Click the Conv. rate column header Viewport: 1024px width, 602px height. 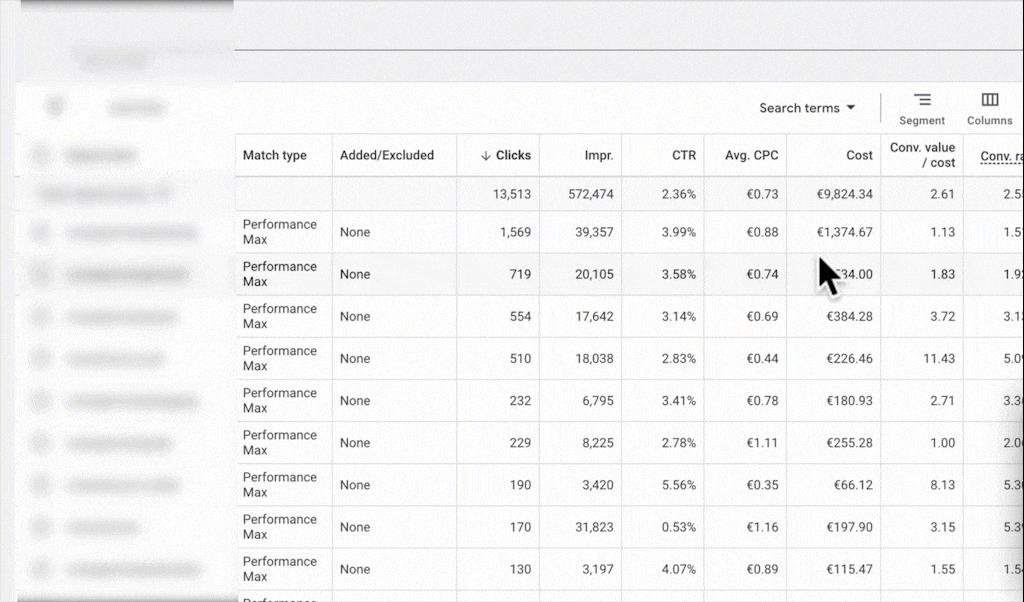[1000, 156]
